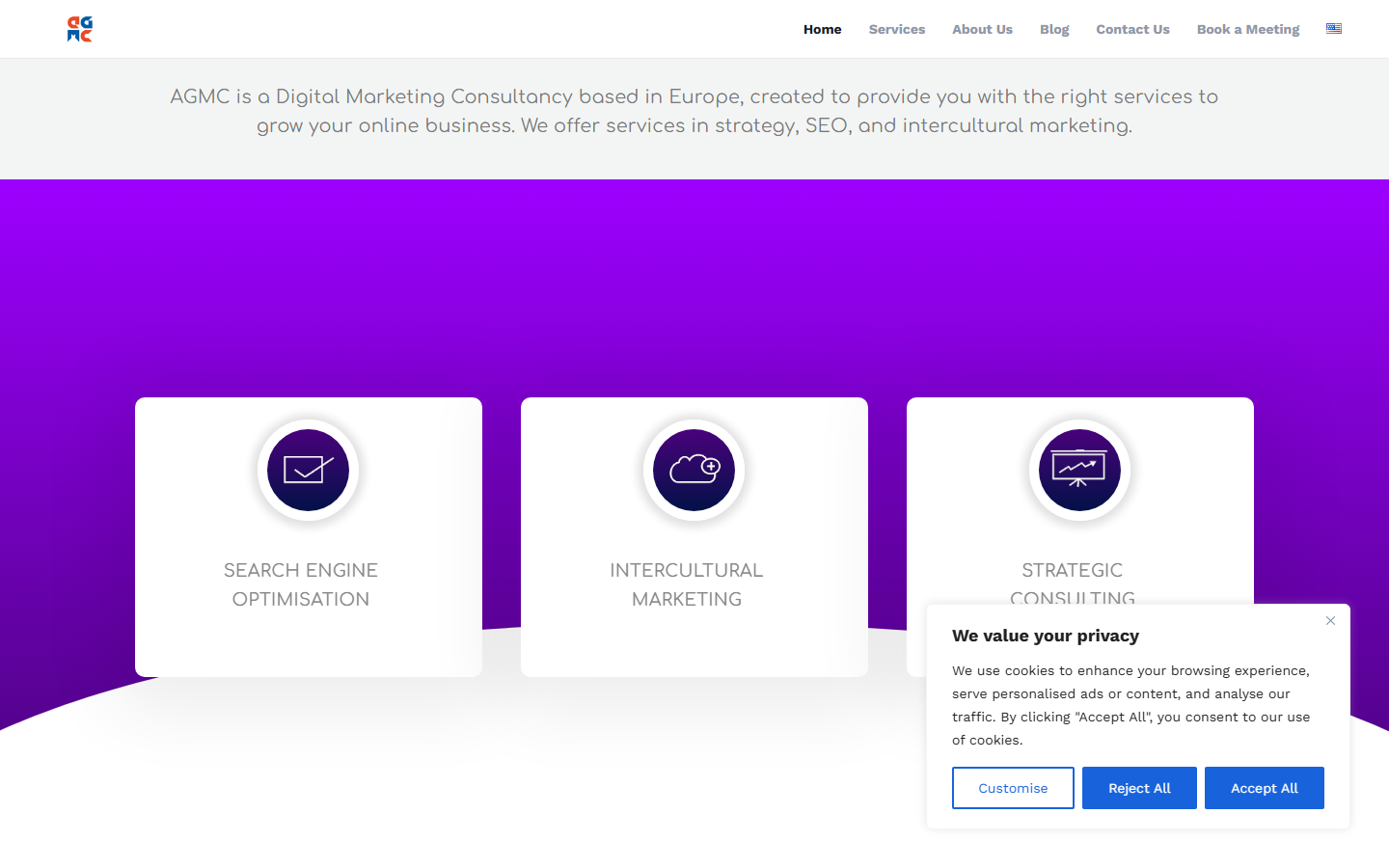Select Contact Us in navigation

pos(1132,29)
